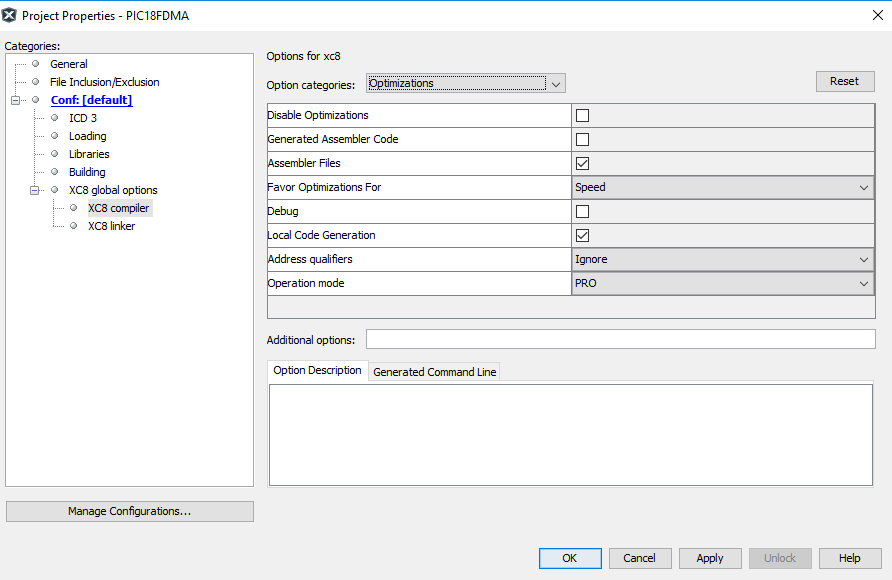Tick the Generated Assembler Code checkbox
The width and height of the screenshot is (892, 580).
point(582,140)
